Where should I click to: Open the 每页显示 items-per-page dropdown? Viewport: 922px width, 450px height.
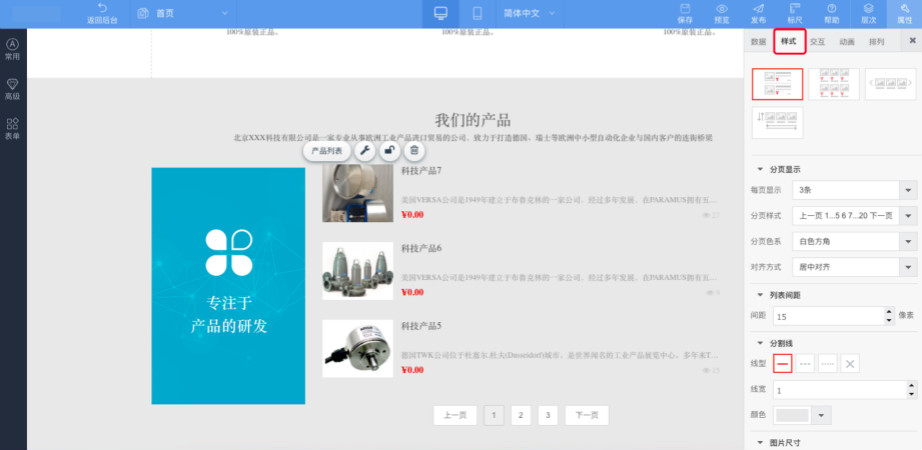[x=853, y=190]
